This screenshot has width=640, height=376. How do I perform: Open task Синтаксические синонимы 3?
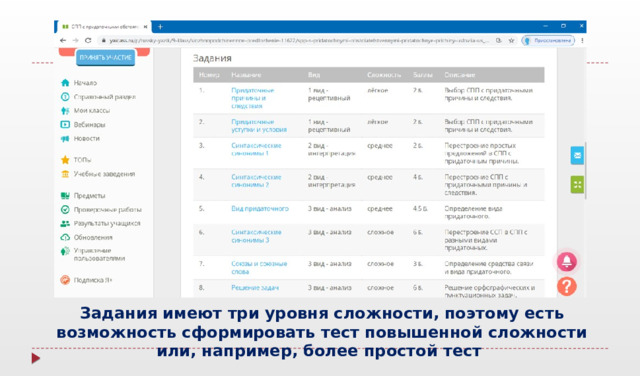coord(256,236)
